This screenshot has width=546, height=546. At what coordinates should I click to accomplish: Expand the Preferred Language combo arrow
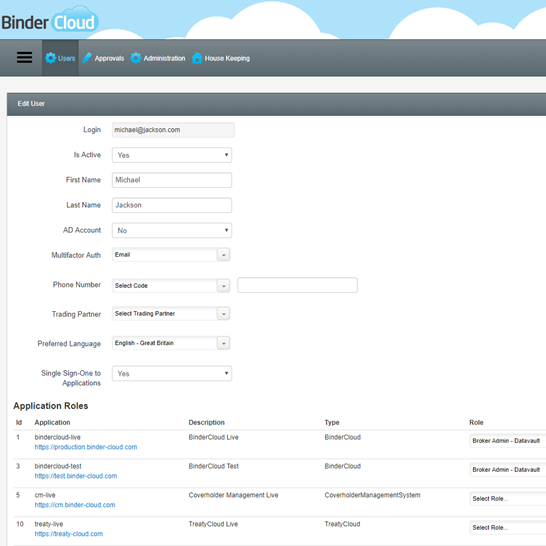click(x=224, y=343)
